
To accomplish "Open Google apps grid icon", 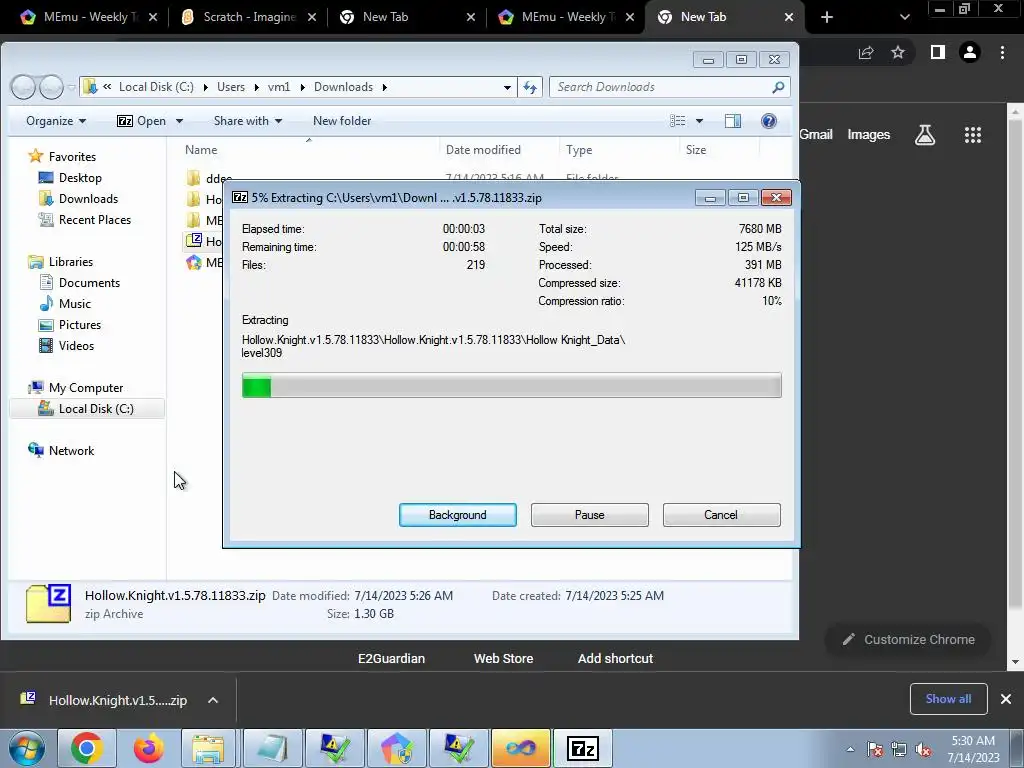I will point(972,135).
